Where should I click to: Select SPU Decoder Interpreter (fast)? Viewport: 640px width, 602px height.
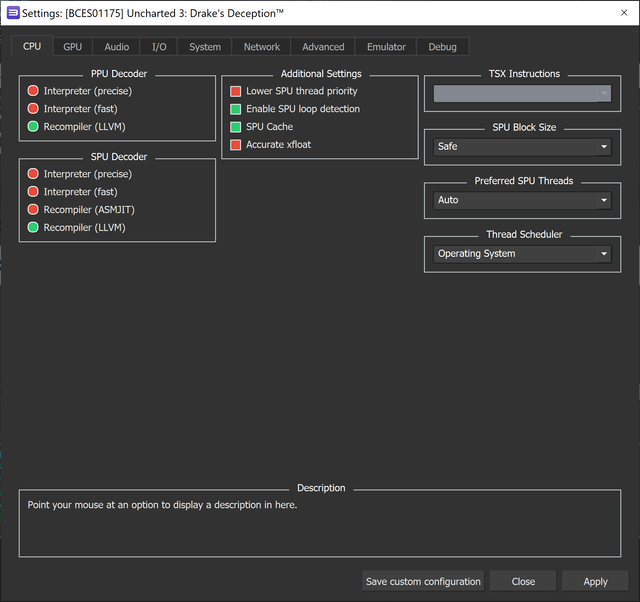point(72,192)
